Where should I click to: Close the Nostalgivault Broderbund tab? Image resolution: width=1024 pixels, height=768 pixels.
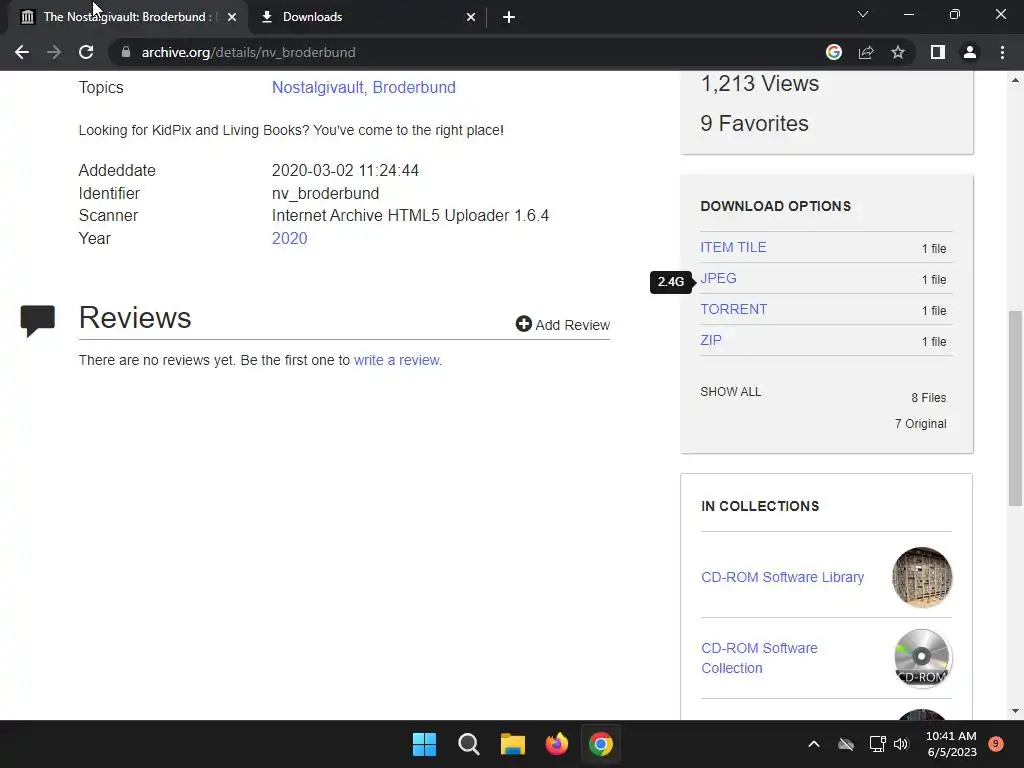232,17
